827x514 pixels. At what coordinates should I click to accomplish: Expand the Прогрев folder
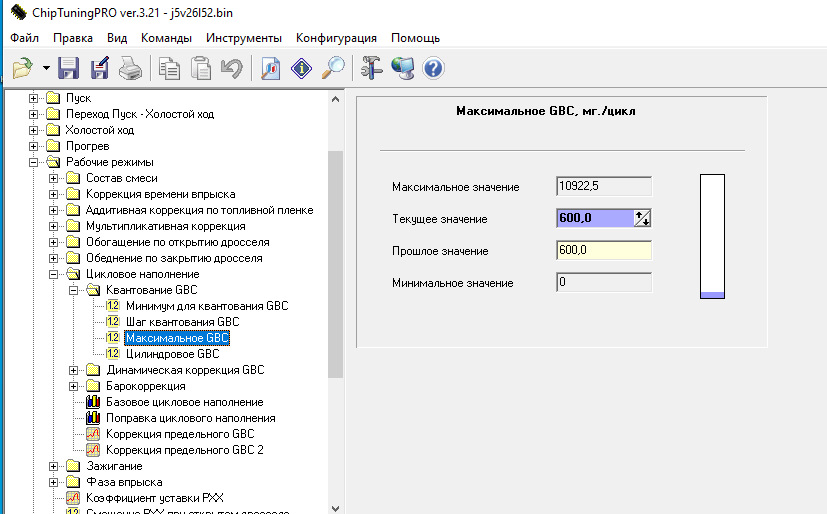33,146
